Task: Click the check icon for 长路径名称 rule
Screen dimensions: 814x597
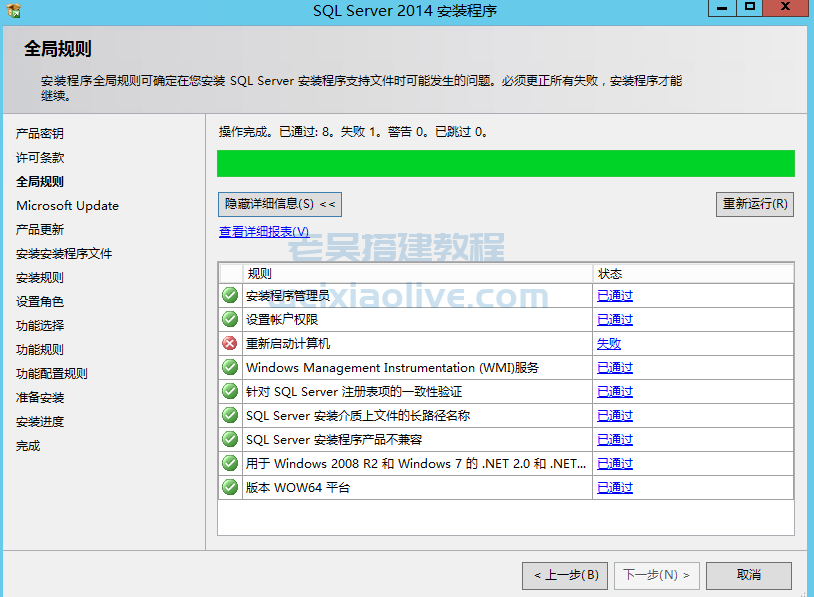Action: [x=230, y=415]
